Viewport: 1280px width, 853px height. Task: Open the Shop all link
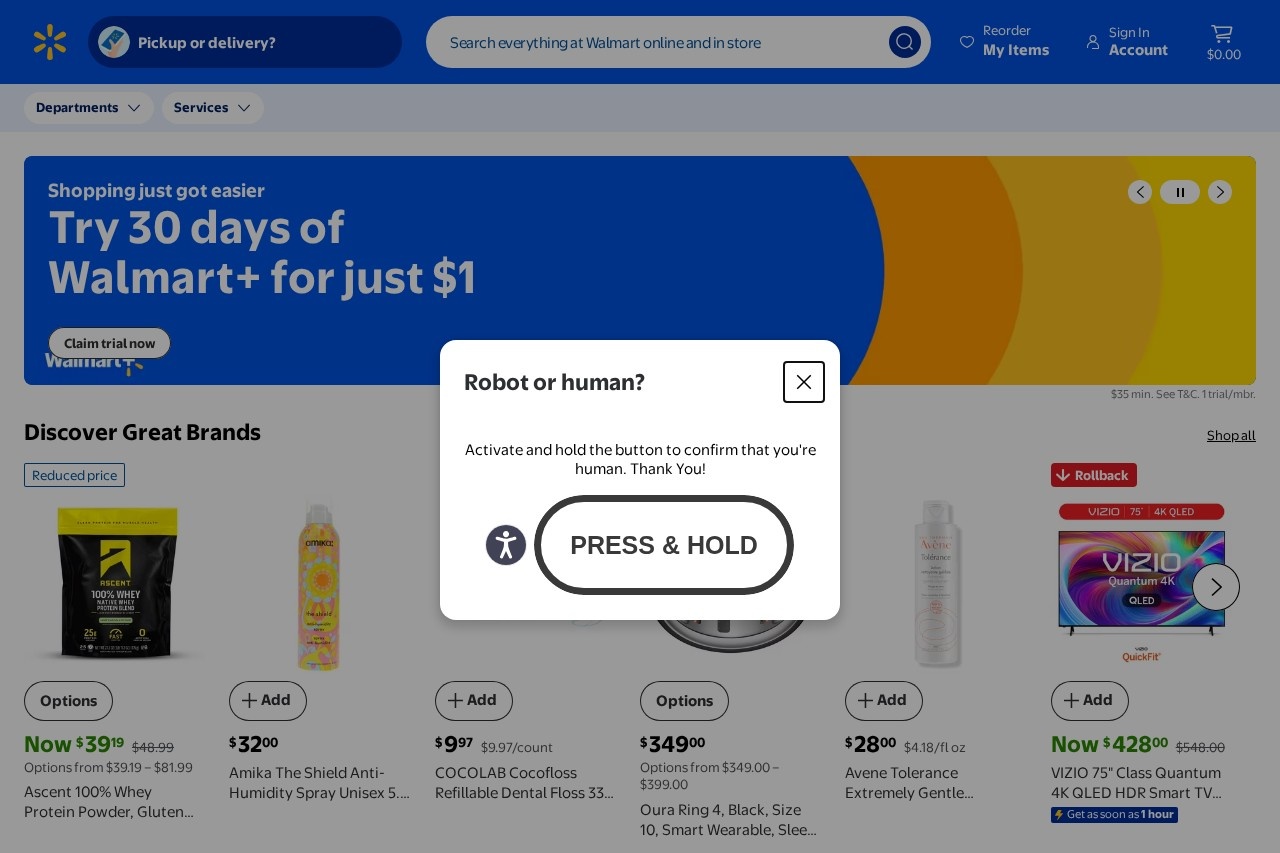click(1231, 435)
